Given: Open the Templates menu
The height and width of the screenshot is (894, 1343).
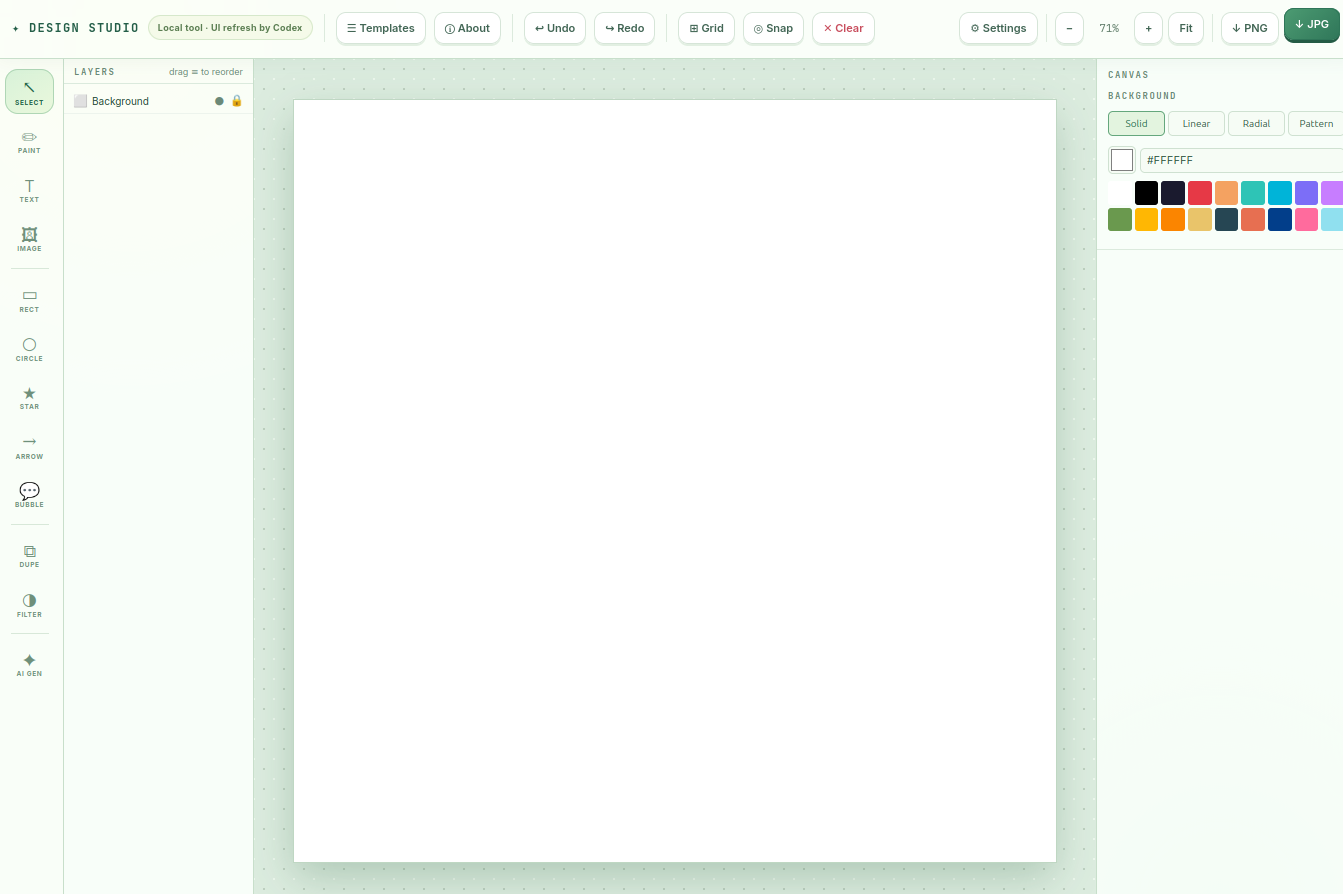Looking at the screenshot, I should 381,28.
